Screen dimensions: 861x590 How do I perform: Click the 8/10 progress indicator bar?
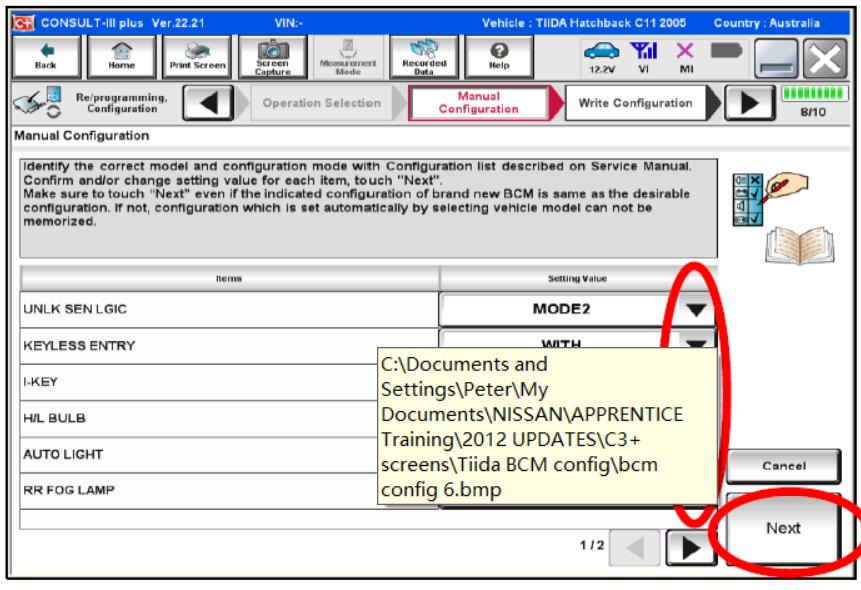coord(815,94)
